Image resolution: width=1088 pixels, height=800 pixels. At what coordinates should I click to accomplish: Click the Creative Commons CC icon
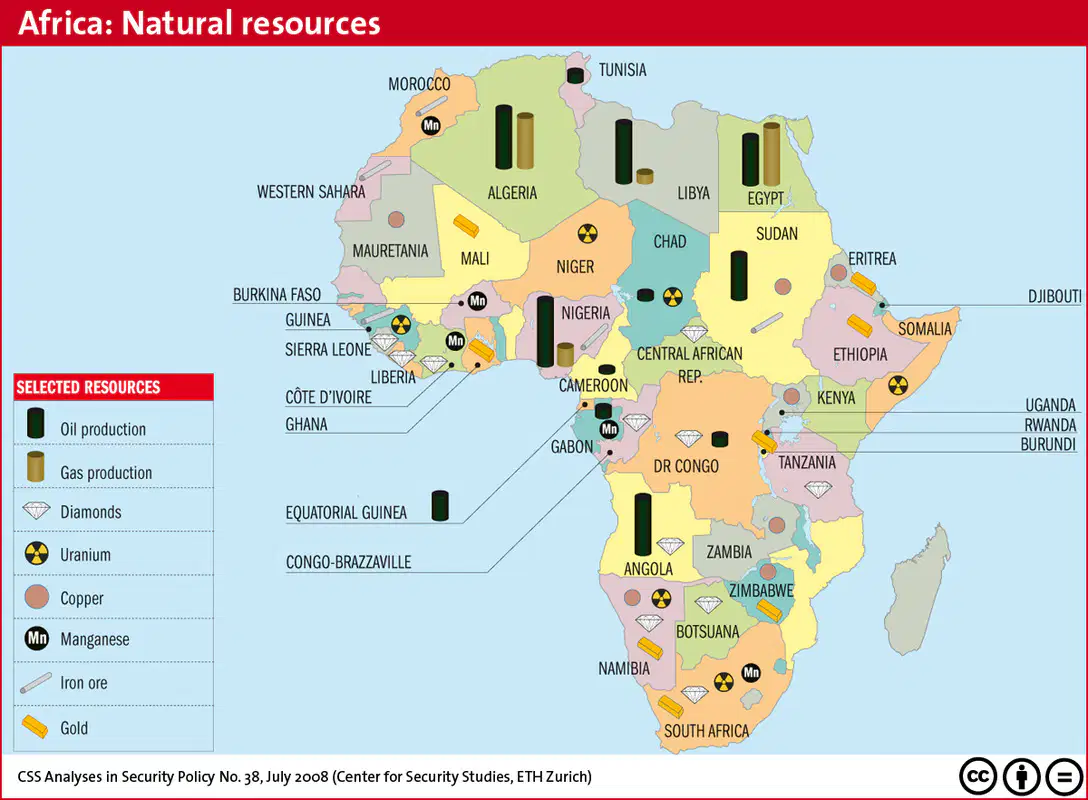tap(978, 776)
